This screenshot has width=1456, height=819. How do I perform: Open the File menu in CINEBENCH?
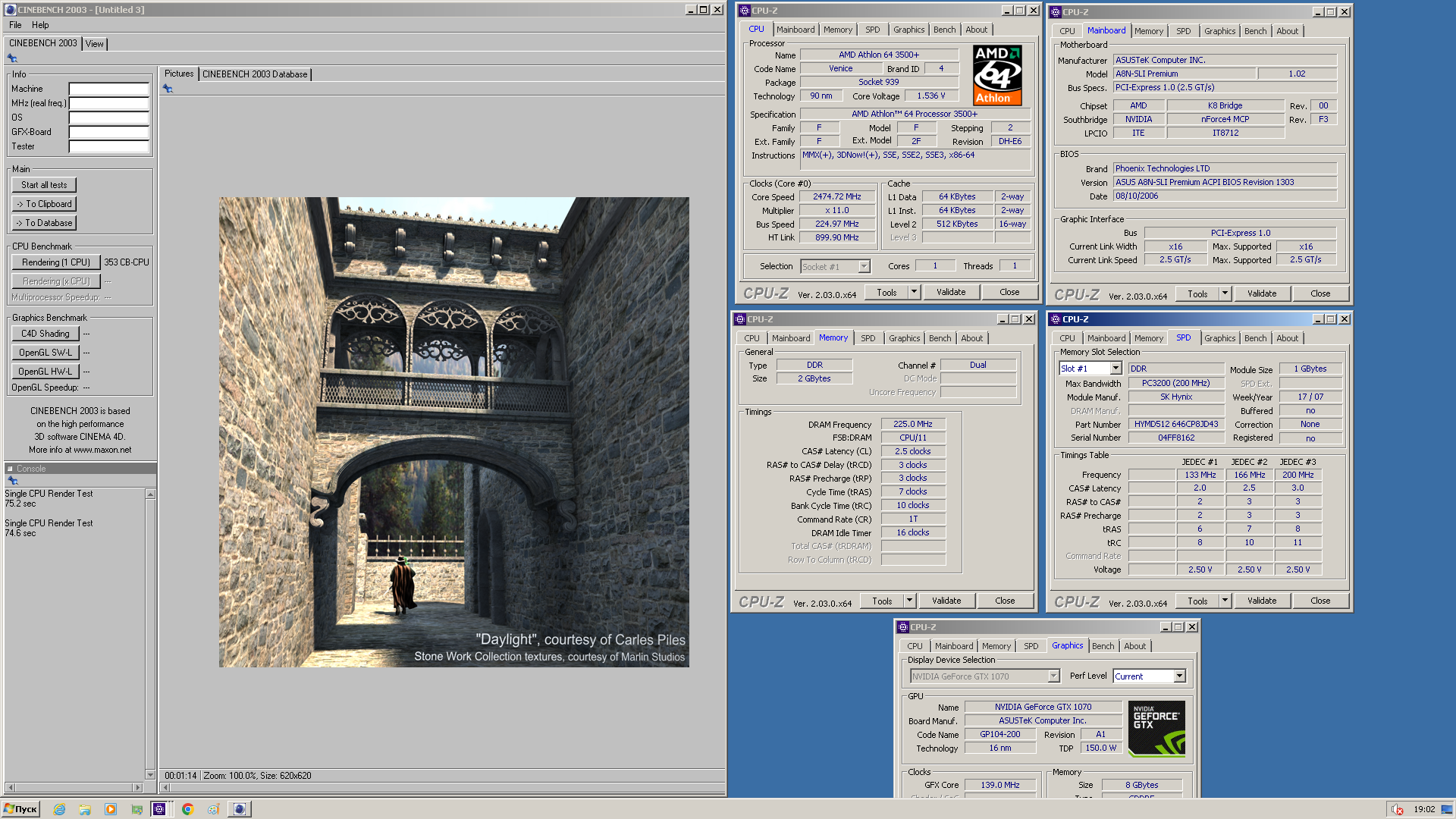tap(15, 25)
